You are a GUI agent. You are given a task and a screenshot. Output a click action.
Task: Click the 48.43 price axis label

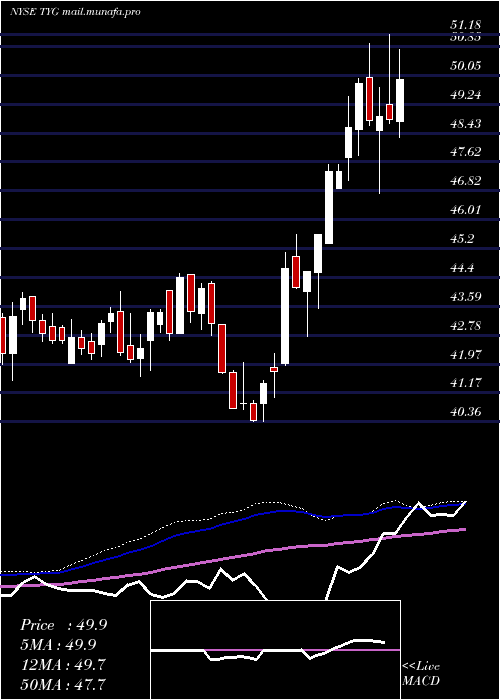(x=465, y=123)
